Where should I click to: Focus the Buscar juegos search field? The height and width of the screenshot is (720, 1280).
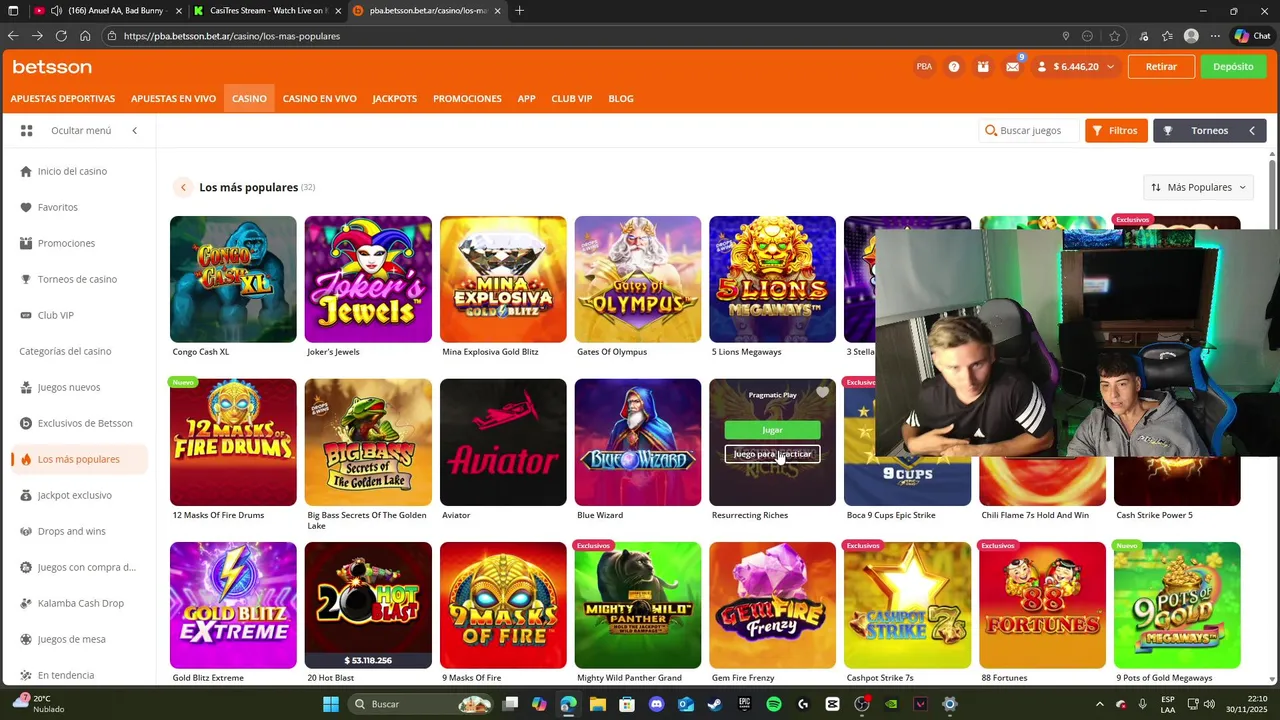[1030, 131]
